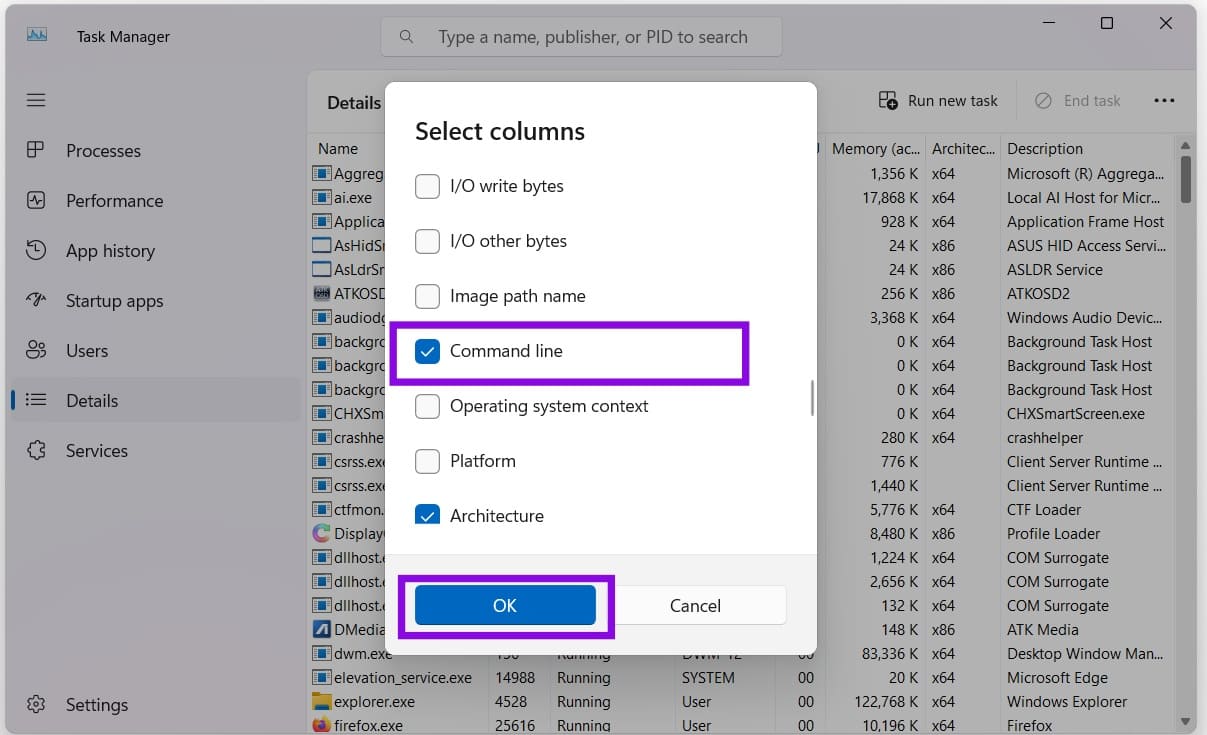Click the Performance sidebar icon
1207x735 pixels.
click(36, 200)
